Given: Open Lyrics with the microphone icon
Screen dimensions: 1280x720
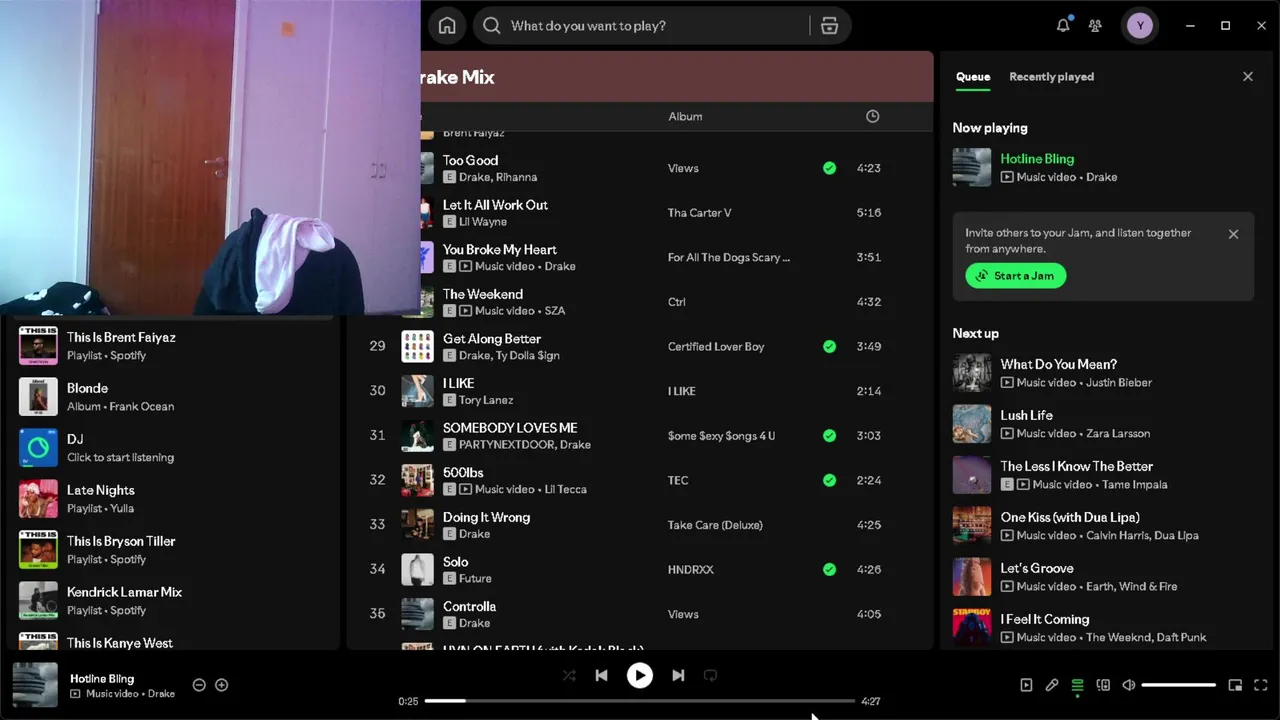Looking at the screenshot, I should click(x=1052, y=685).
